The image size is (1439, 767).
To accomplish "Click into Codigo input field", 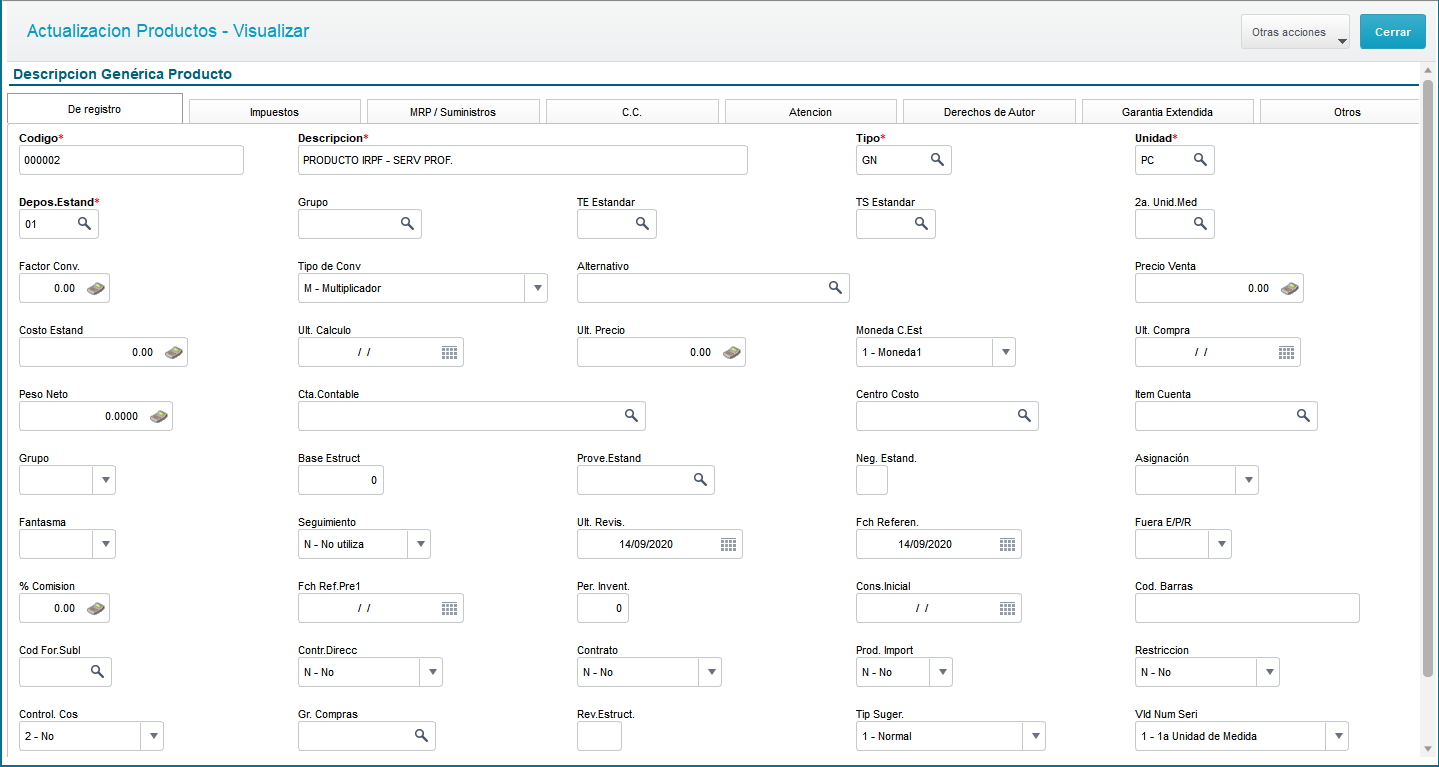I will (x=131, y=160).
